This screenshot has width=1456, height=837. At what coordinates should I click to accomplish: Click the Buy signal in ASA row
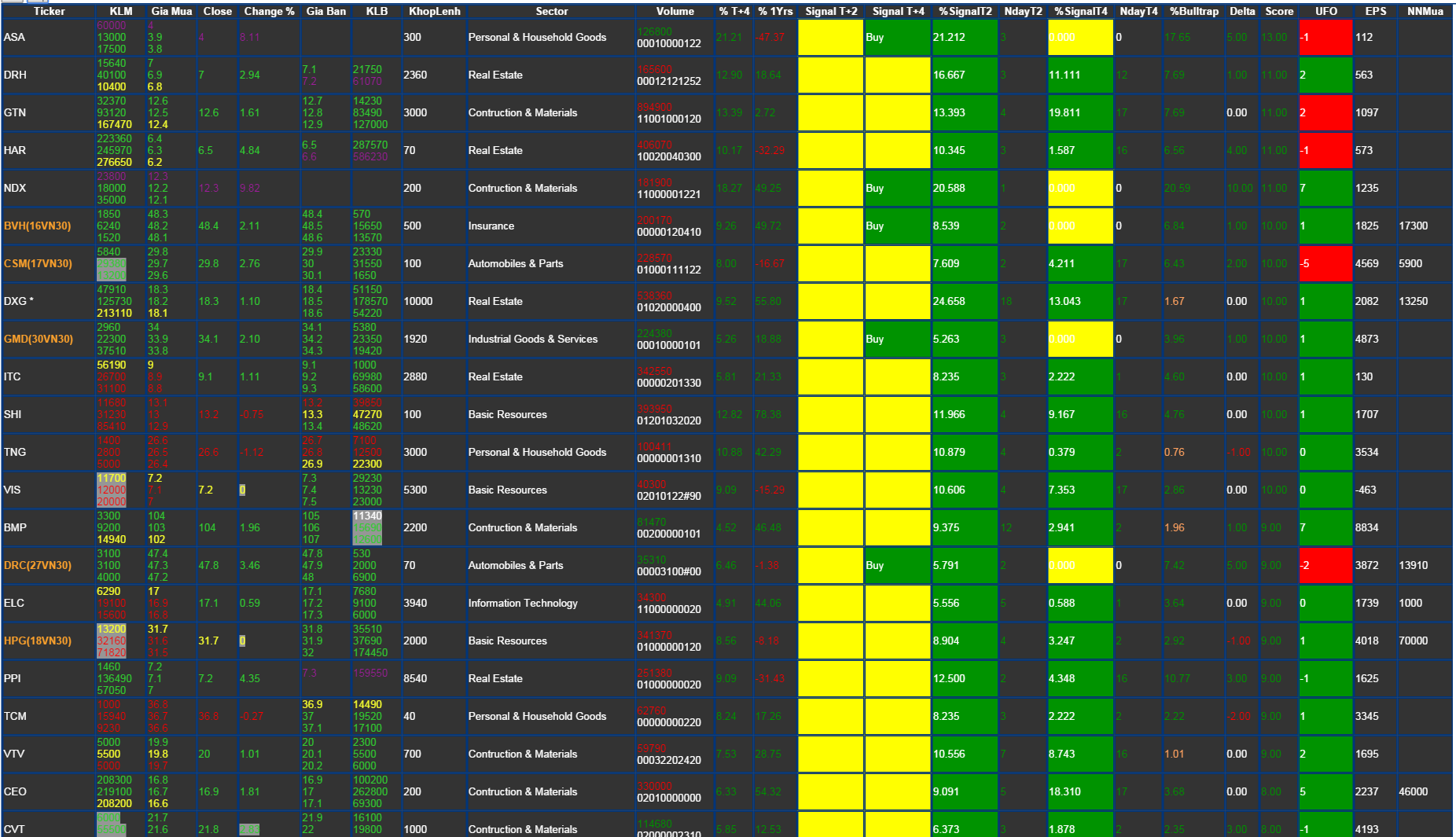898,37
